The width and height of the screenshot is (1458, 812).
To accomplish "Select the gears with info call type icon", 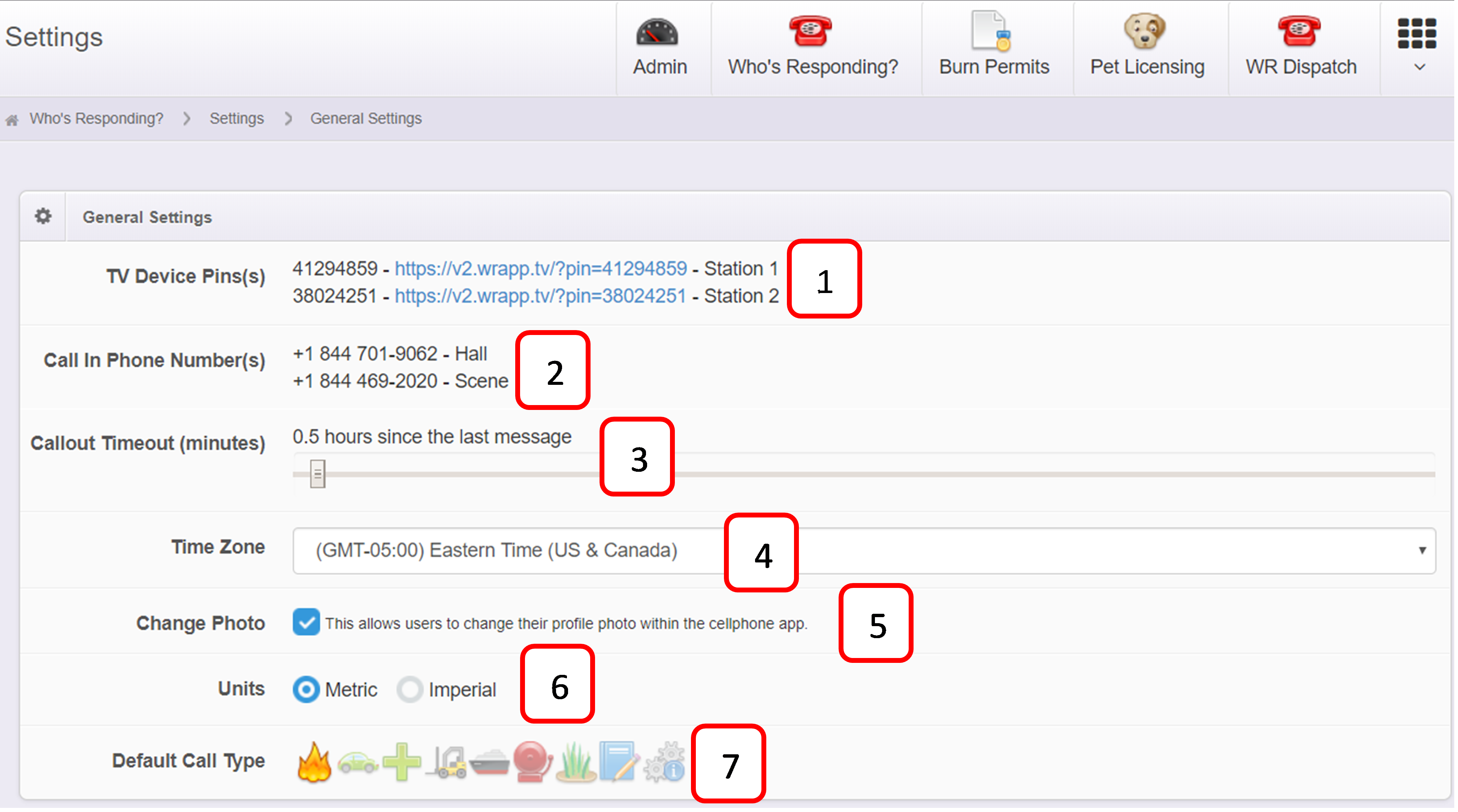I will 664,763.
